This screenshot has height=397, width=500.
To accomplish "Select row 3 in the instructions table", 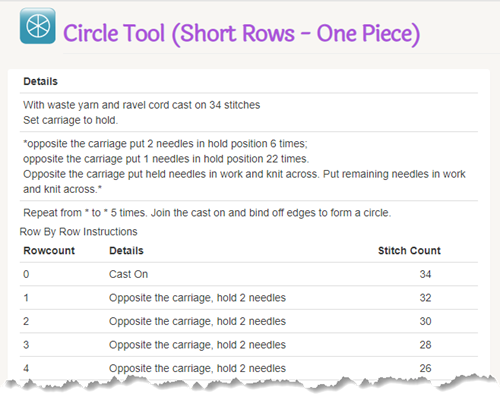I will pyautogui.click(x=249, y=345).
